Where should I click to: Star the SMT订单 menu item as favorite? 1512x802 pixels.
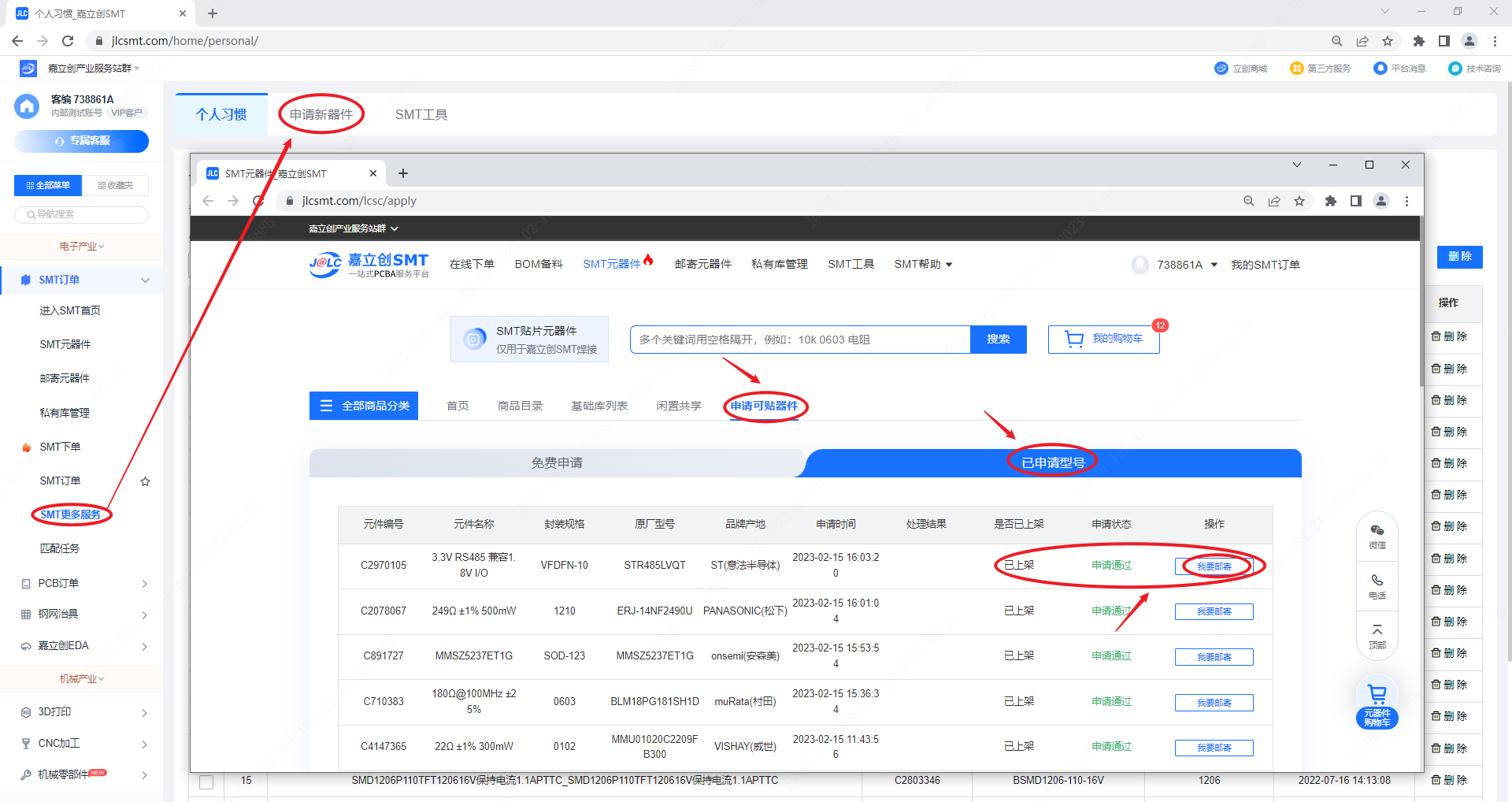pos(145,481)
